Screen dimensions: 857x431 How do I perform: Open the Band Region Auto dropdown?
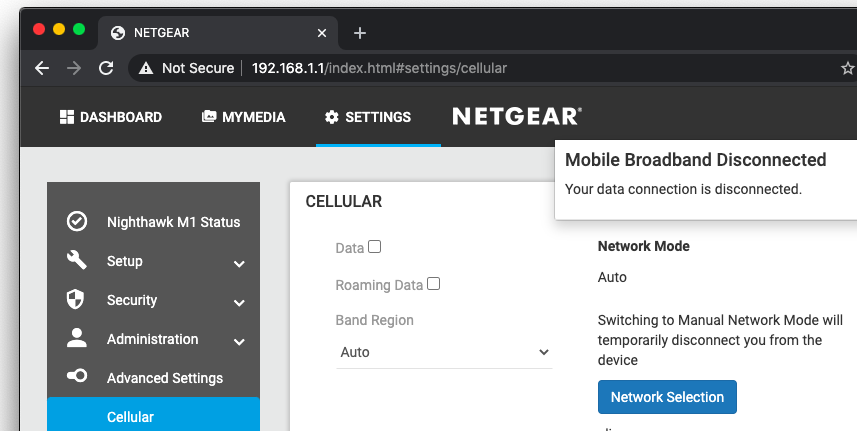pyautogui.click(x=444, y=352)
